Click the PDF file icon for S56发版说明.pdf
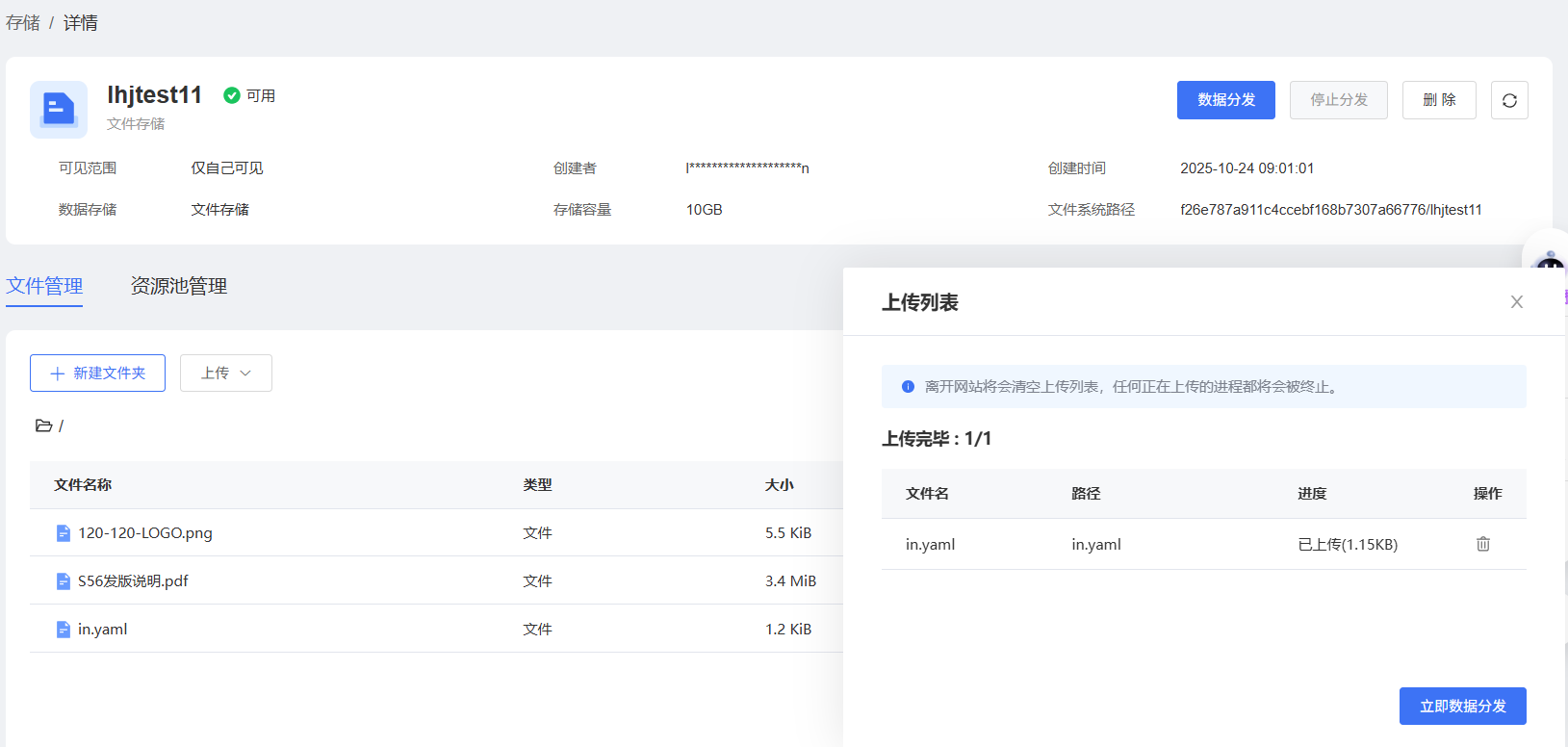The width and height of the screenshot is (1568, 747). pos(64,581)
